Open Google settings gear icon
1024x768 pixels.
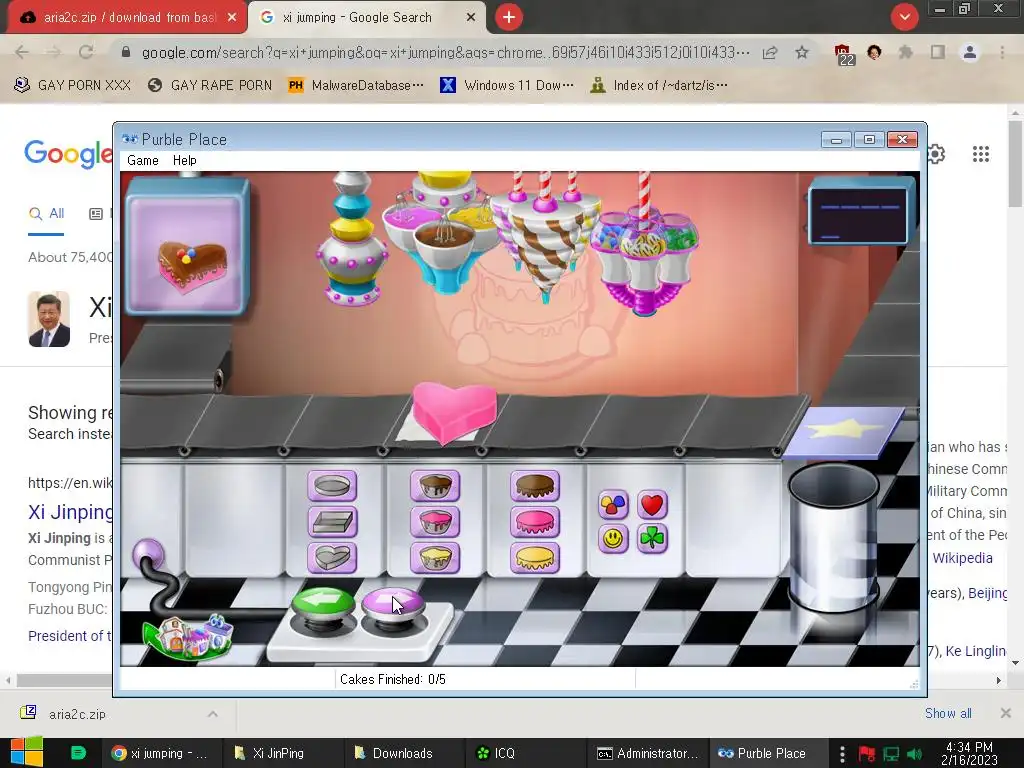tap(936, 154)
